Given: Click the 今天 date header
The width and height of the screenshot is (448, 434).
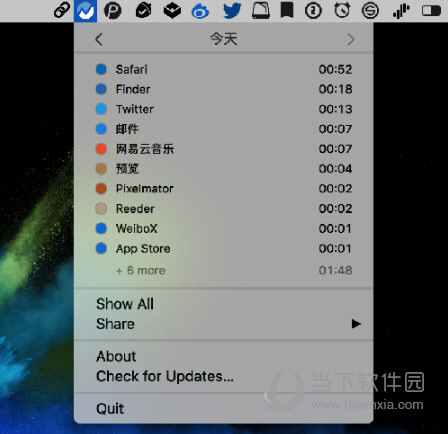Looking at the screenshot, I should point(224,39).
